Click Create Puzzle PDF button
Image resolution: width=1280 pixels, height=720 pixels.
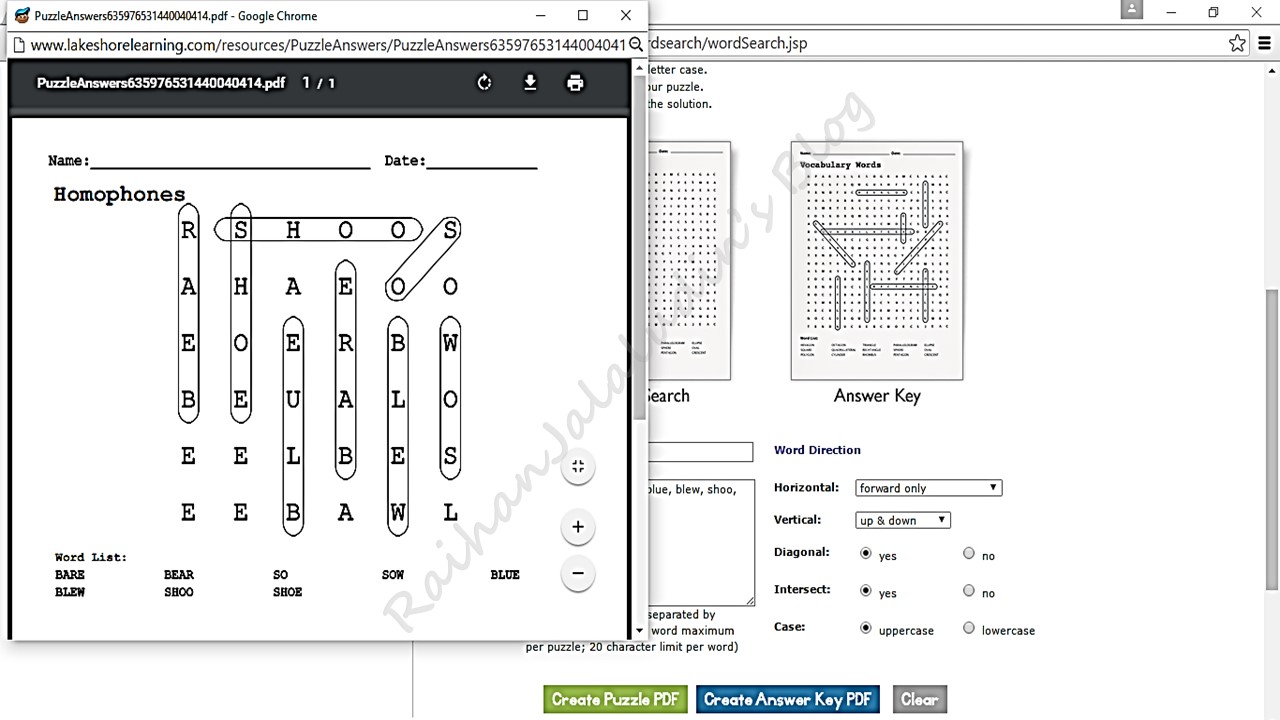(615, 699)
